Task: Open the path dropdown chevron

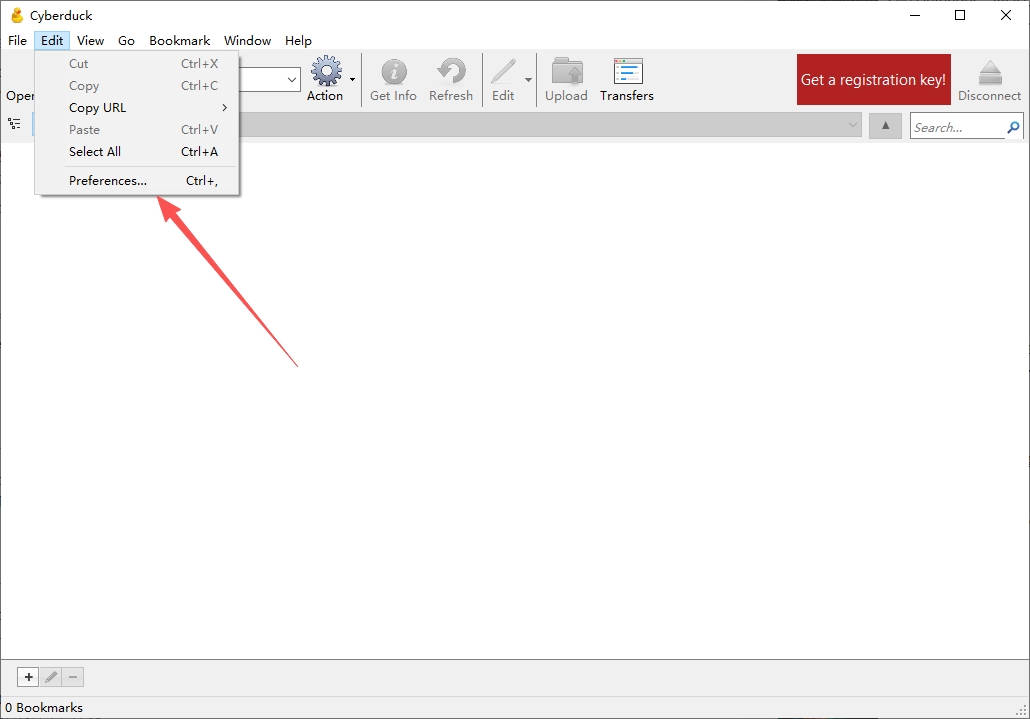Action: click(853, 125)
